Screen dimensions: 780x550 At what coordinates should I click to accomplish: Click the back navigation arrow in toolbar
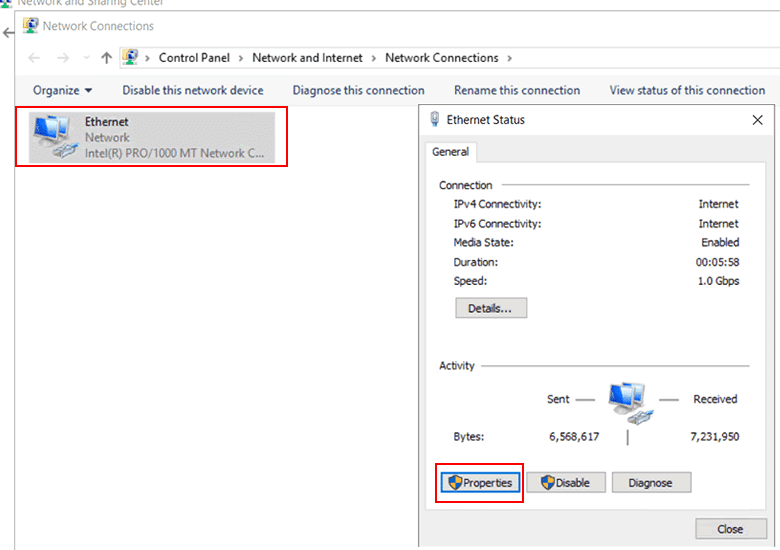tap(34, 58)
